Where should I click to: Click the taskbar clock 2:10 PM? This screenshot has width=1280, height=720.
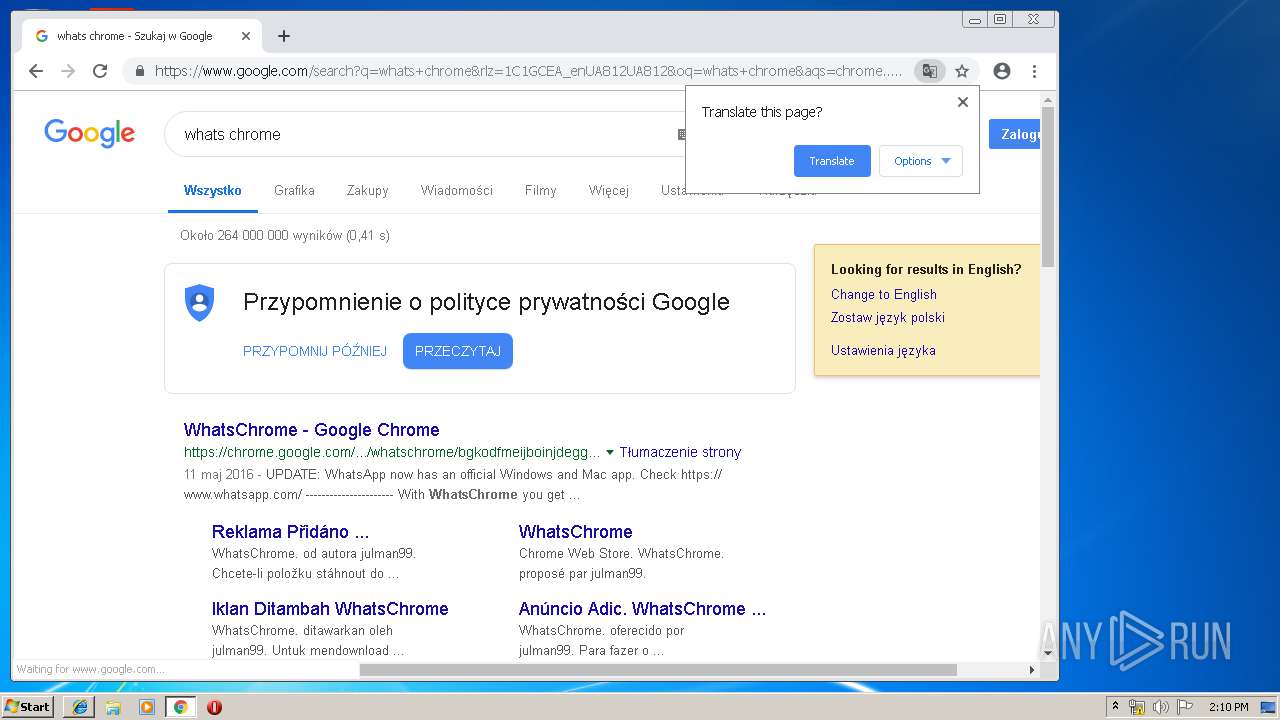click(1229, 707)
